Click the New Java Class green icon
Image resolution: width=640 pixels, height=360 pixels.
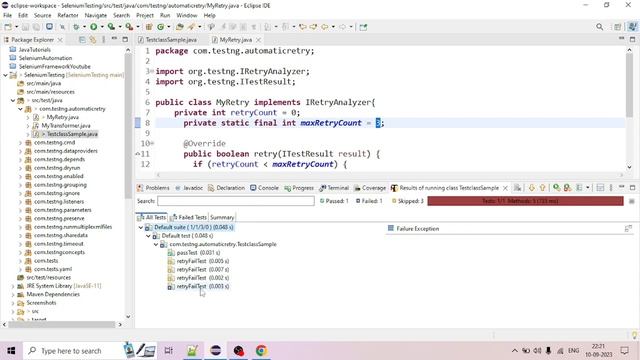click(160, 27)
